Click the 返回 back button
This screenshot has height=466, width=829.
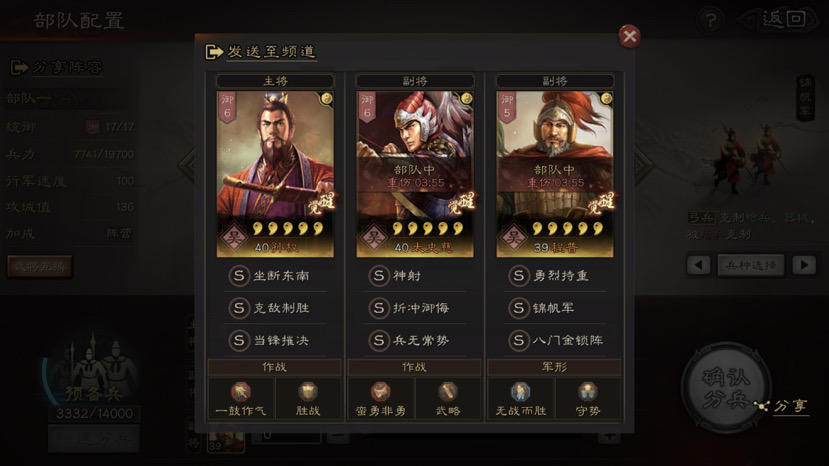(784, 21)
